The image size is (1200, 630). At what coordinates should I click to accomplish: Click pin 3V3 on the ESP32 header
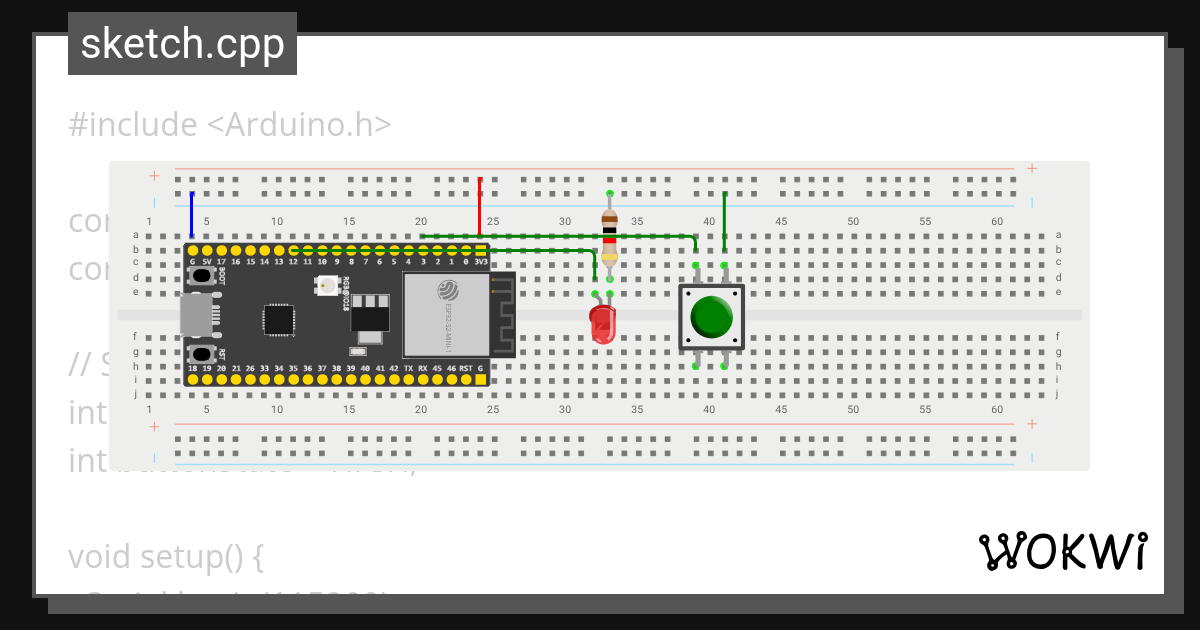481,251
